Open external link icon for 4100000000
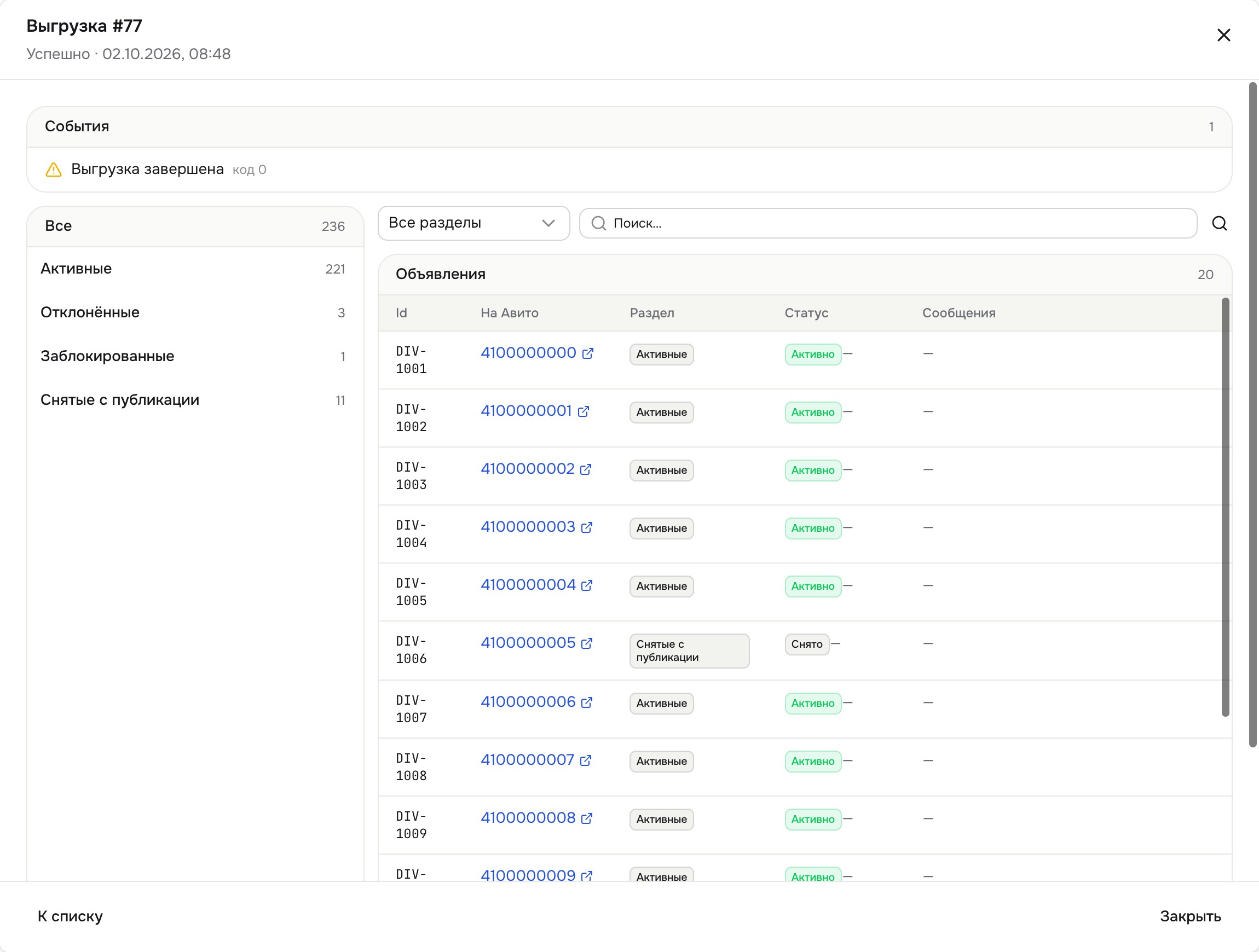1259x952 pixels. point(588,353)
